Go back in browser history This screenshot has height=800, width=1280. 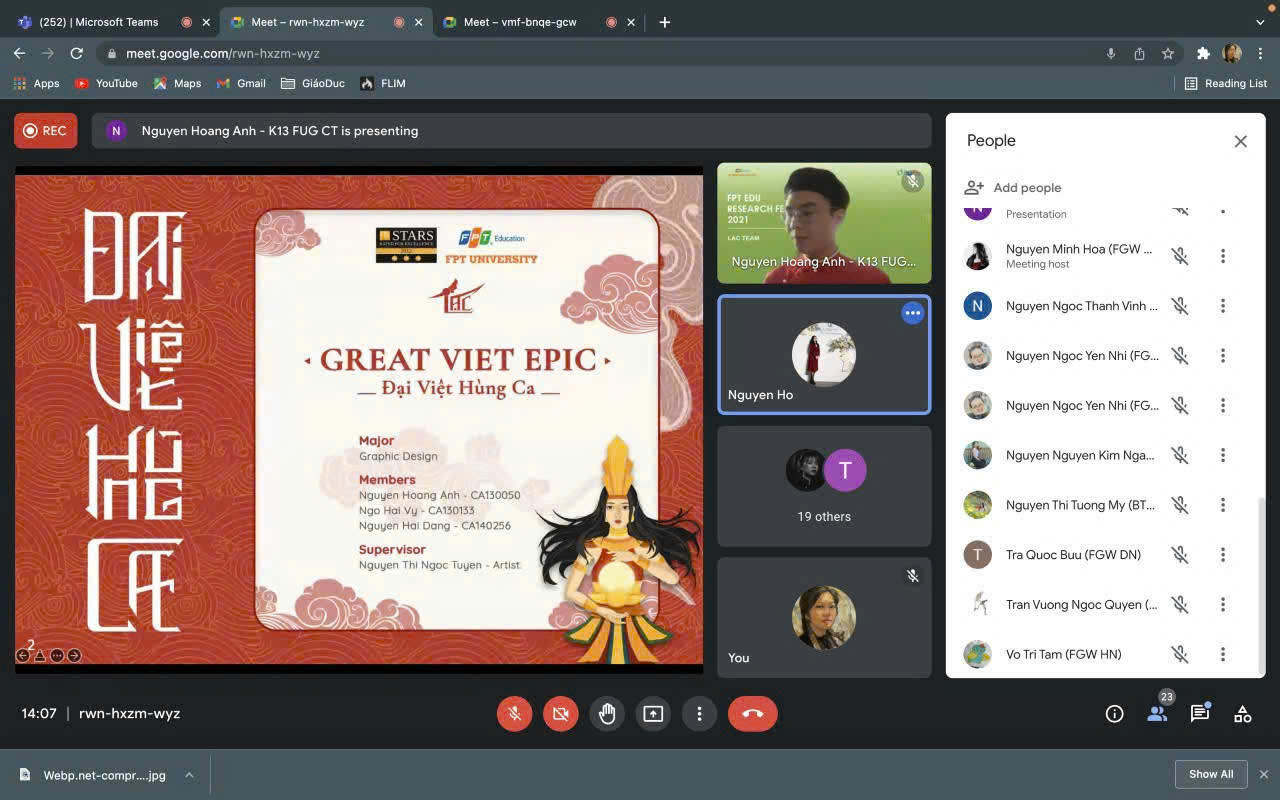point(19,53)
